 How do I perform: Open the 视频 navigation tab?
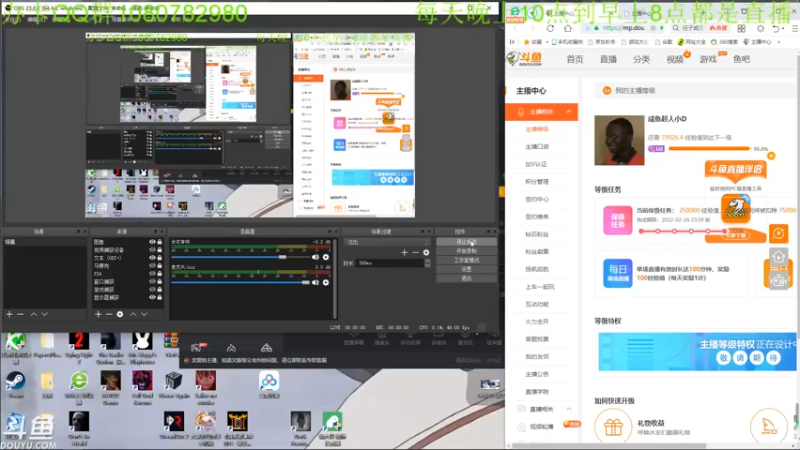click(674, 59)
